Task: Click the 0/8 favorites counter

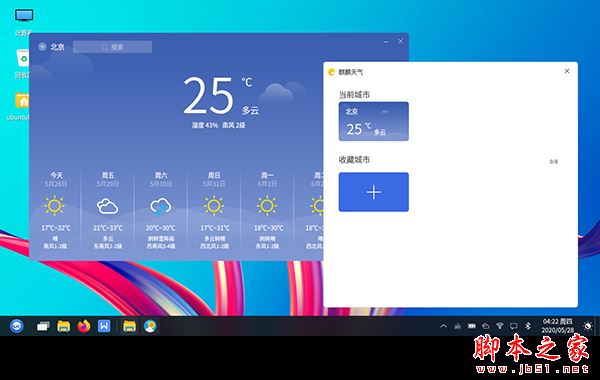Action: coord(554,161)
